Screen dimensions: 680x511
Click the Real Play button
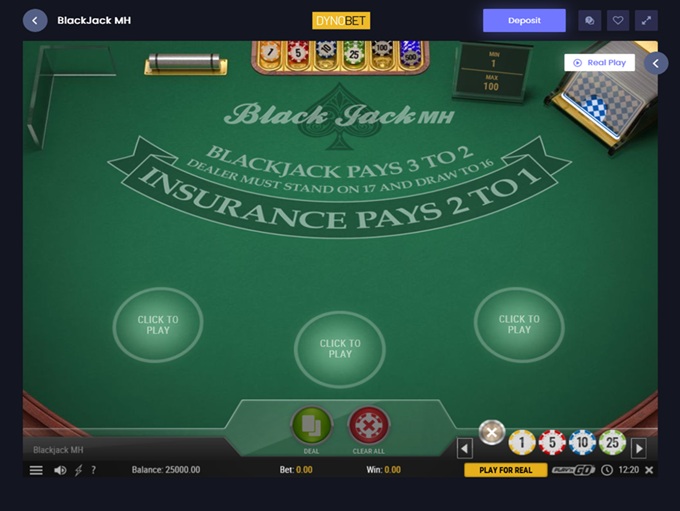pos(599,63)
